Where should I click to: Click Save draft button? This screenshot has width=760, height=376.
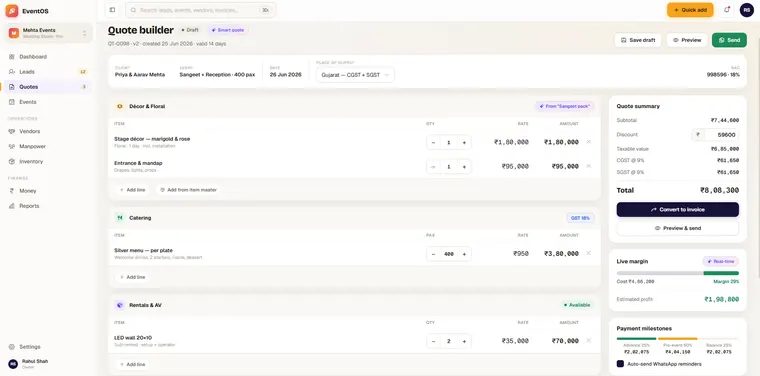638,40
